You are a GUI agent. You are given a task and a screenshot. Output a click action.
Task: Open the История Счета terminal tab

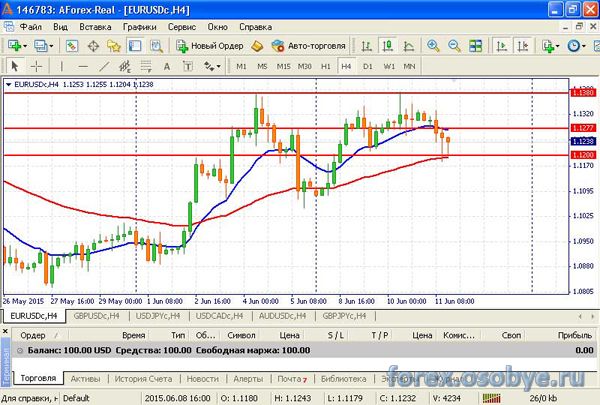tap(143, 379)
